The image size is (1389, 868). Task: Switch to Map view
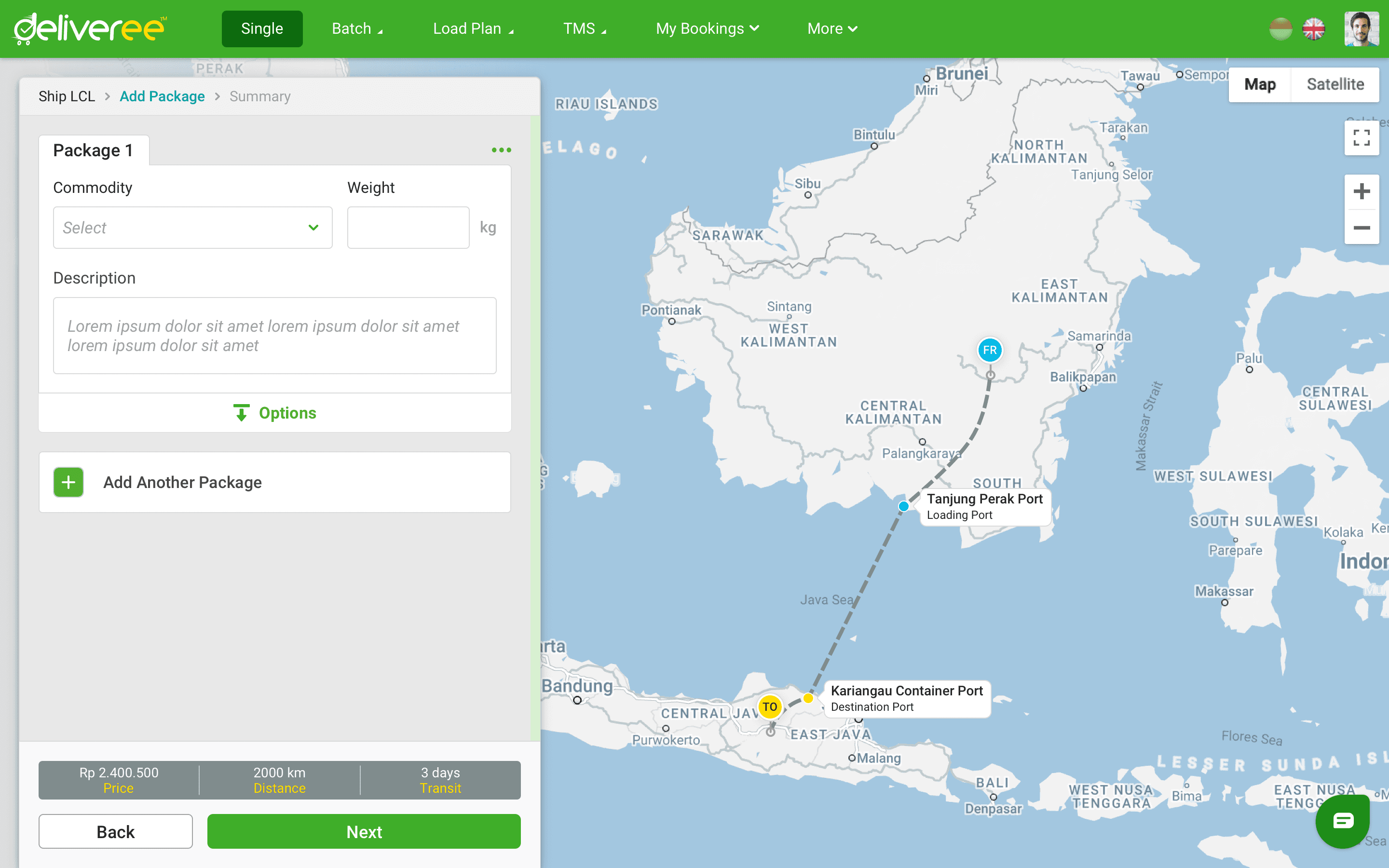(1260, 84)
